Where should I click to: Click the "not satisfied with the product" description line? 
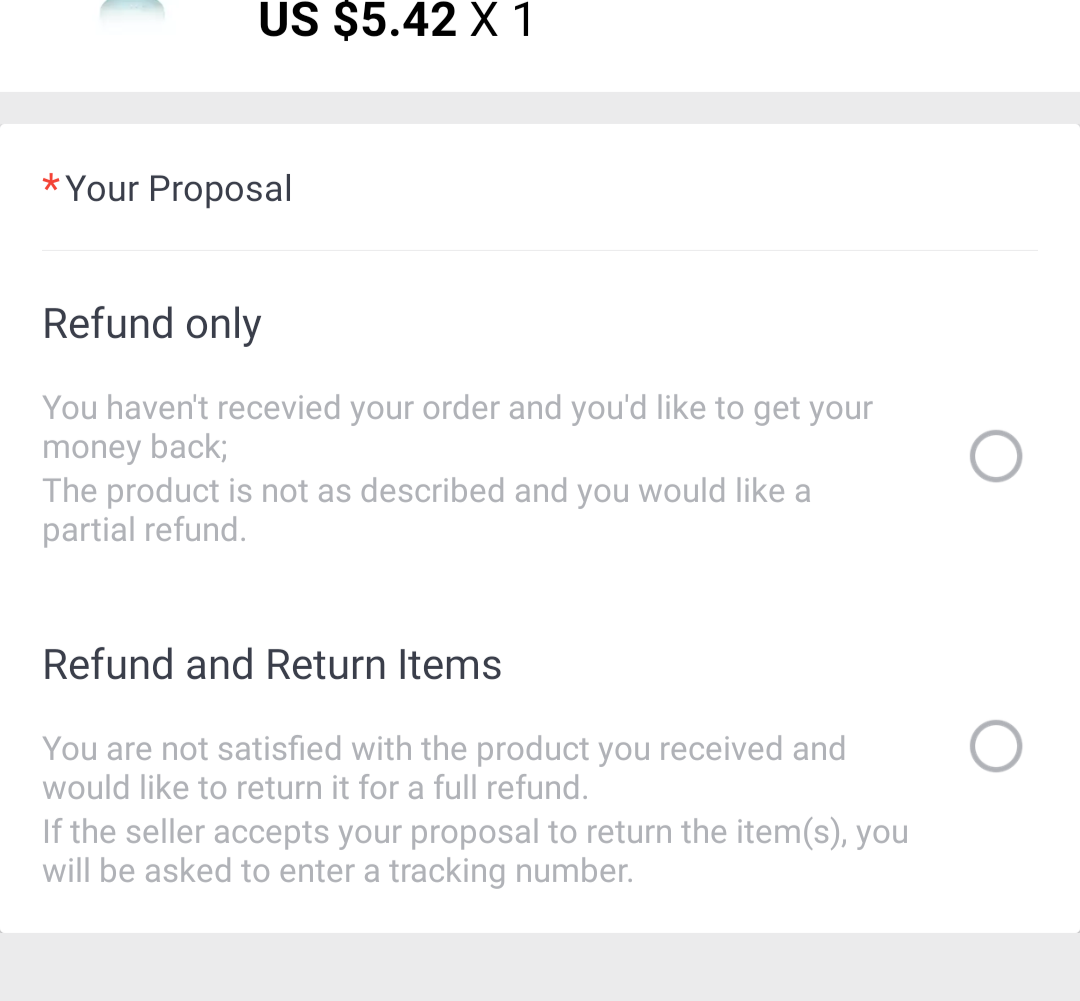[x=443, y=749]
